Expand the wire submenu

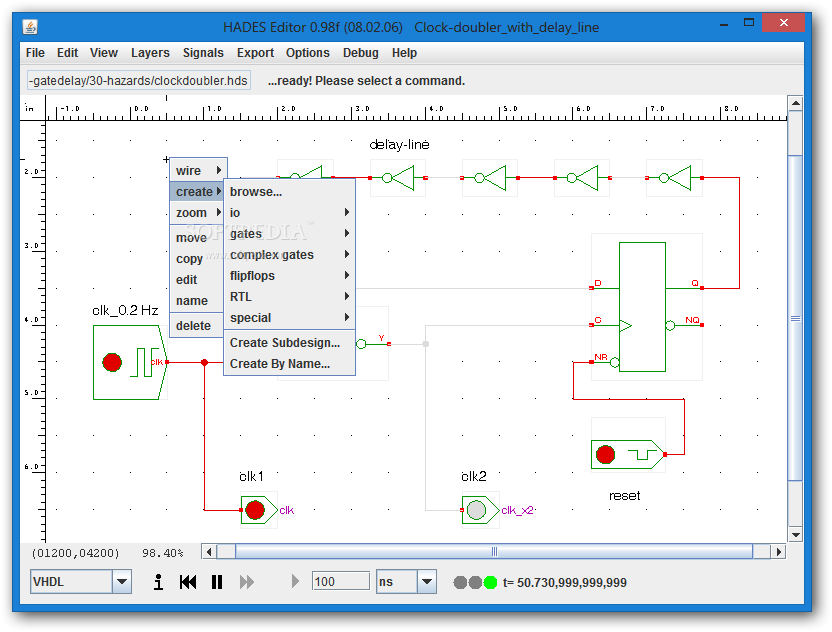(198, 170)
